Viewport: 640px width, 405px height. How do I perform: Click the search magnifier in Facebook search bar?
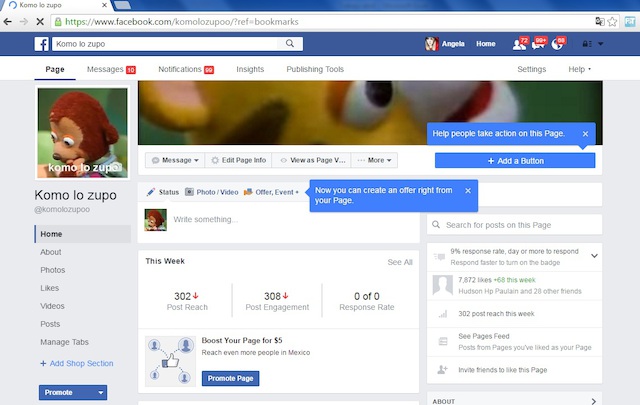pos(290,43)
